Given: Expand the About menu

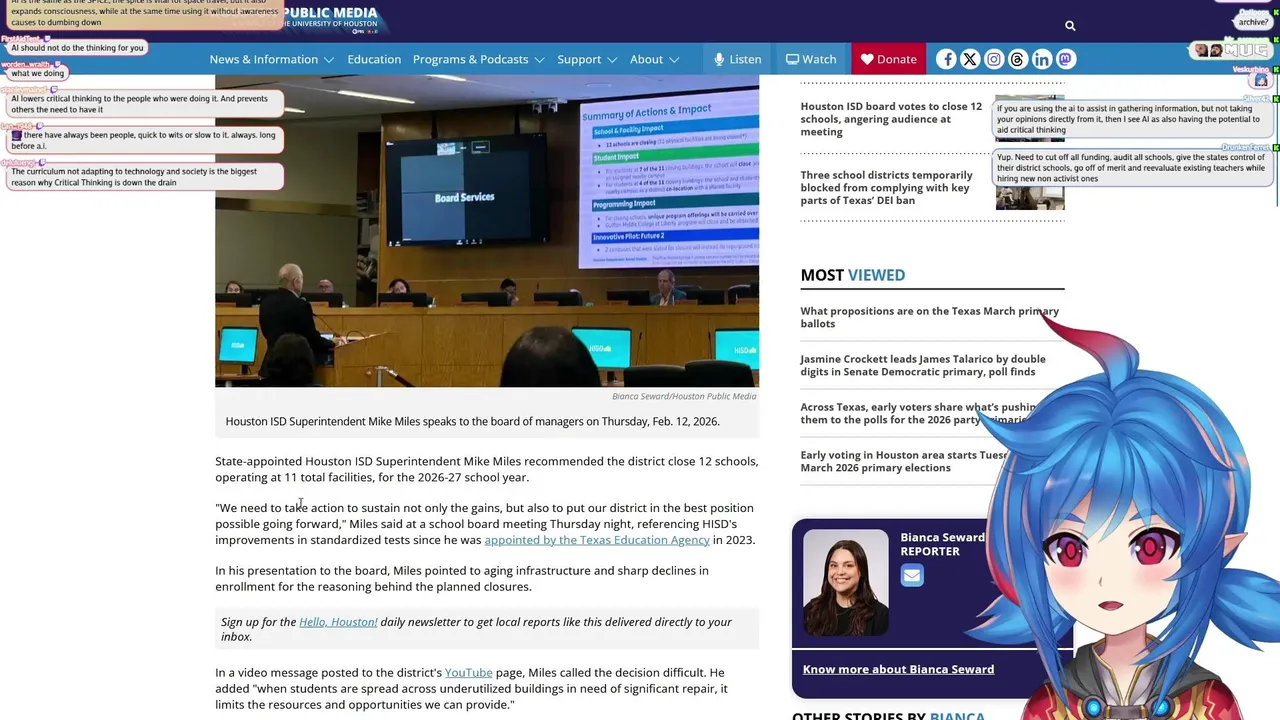Looking at the screenshot, I should click(x=654, y=59).
